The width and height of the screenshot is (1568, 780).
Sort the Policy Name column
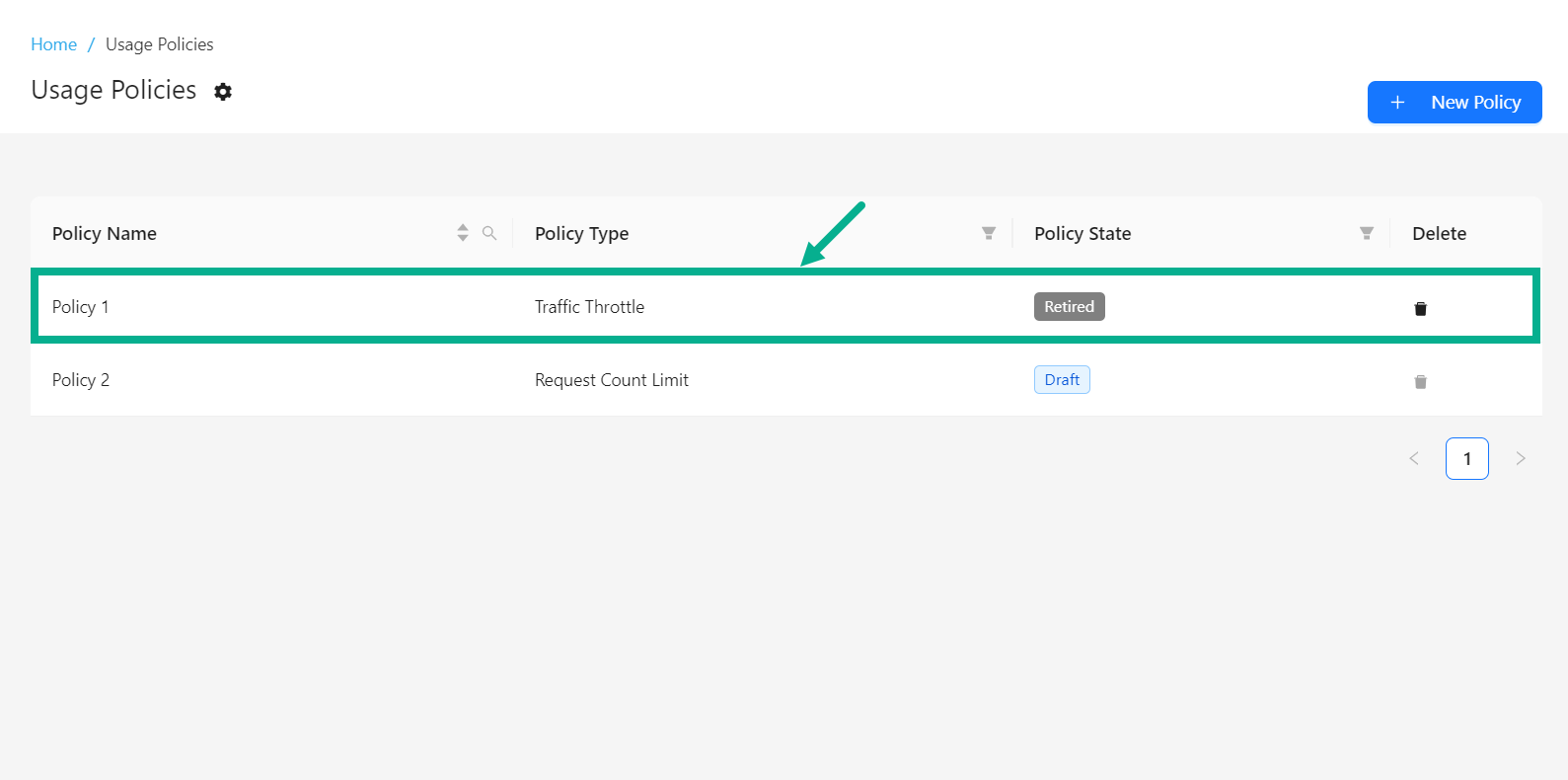463,233
